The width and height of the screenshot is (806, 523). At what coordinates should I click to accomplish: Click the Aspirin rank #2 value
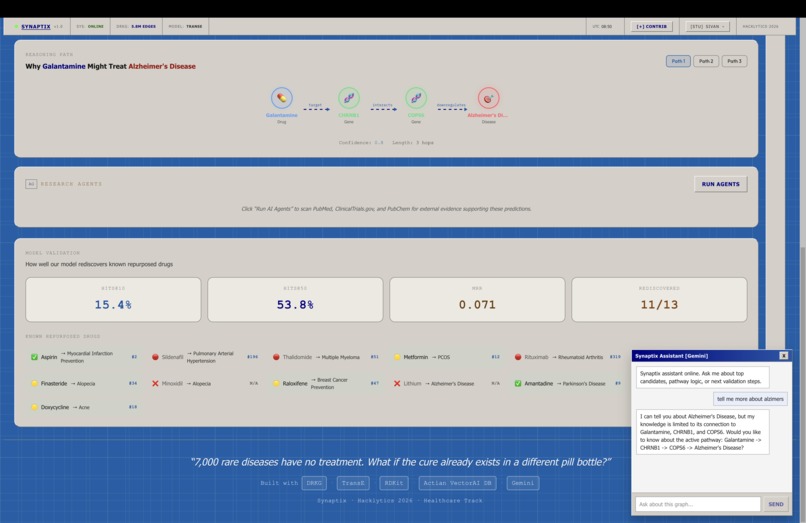tap(134, 356)
